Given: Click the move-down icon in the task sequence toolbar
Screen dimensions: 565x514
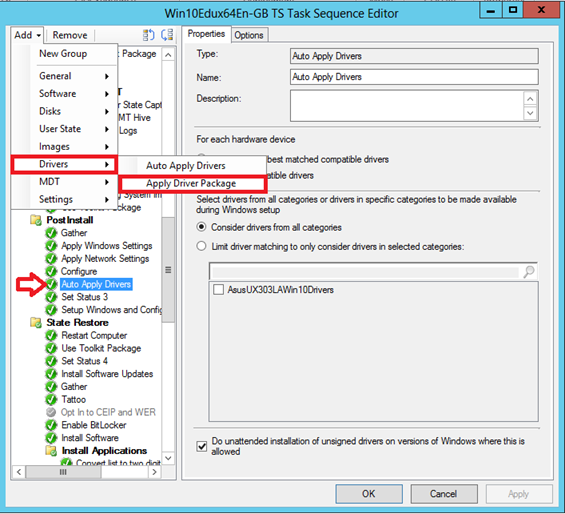Looking at the screenshot, I should pyautogui.click(x=167, y=35).
